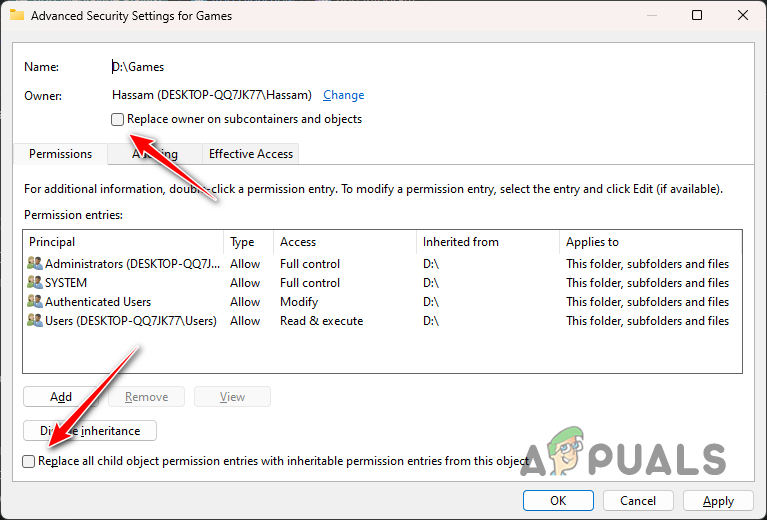Click the Administrators group icon

tap(35, 263)
